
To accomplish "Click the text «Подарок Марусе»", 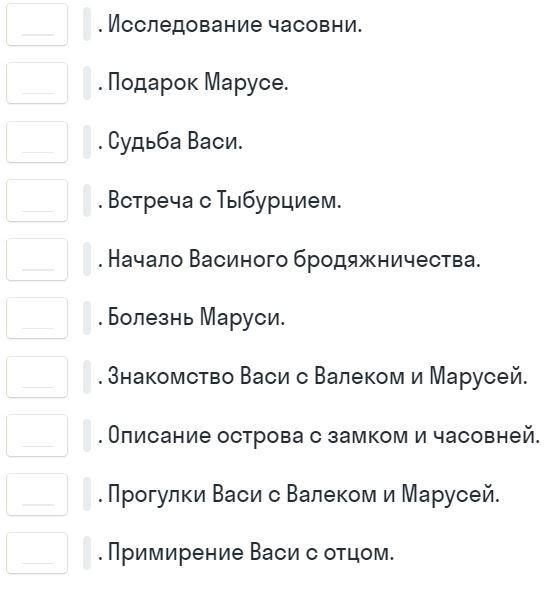I will [x=198, y=83].
